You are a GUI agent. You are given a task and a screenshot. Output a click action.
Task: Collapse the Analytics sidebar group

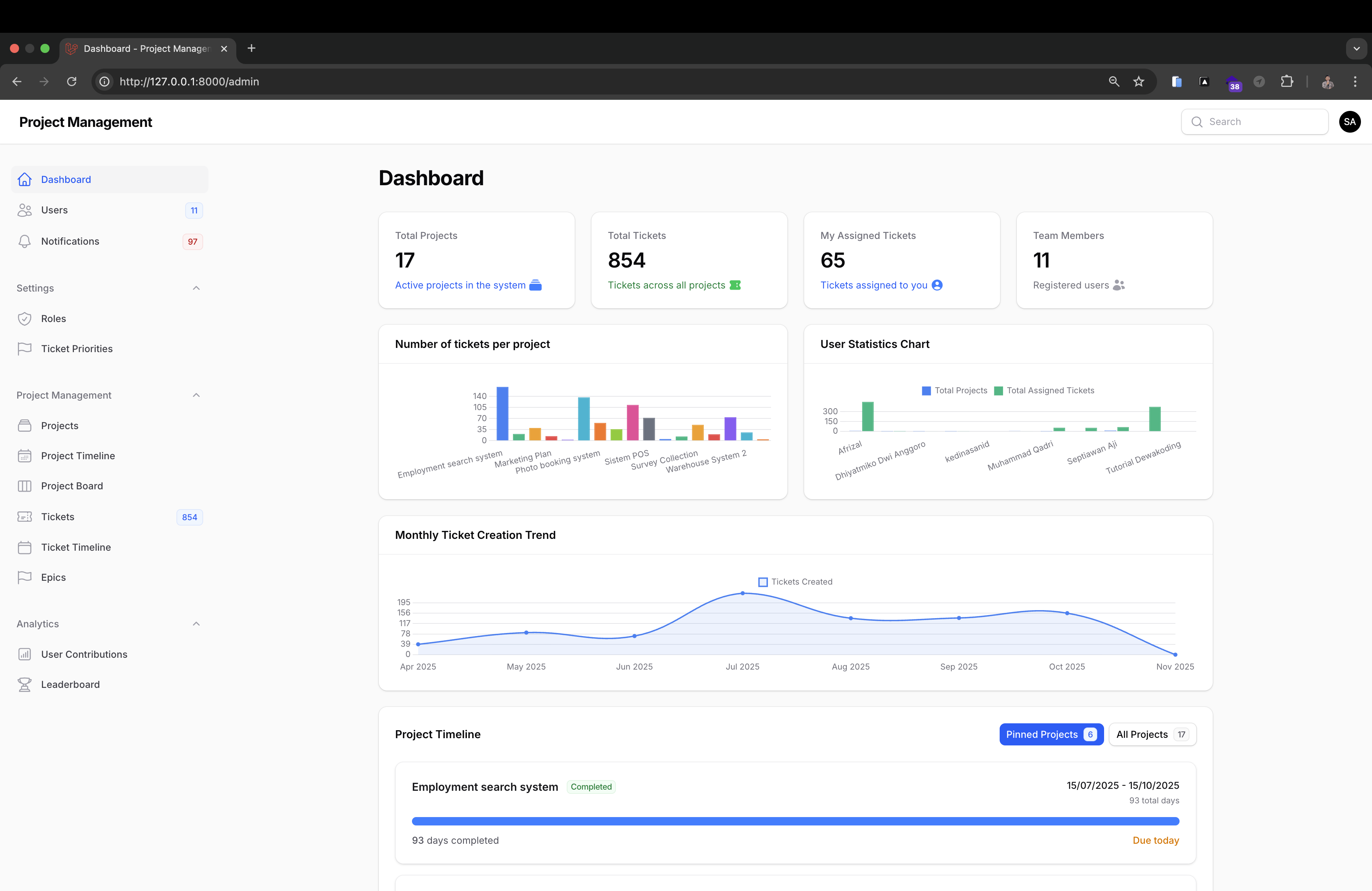[196, 623]
